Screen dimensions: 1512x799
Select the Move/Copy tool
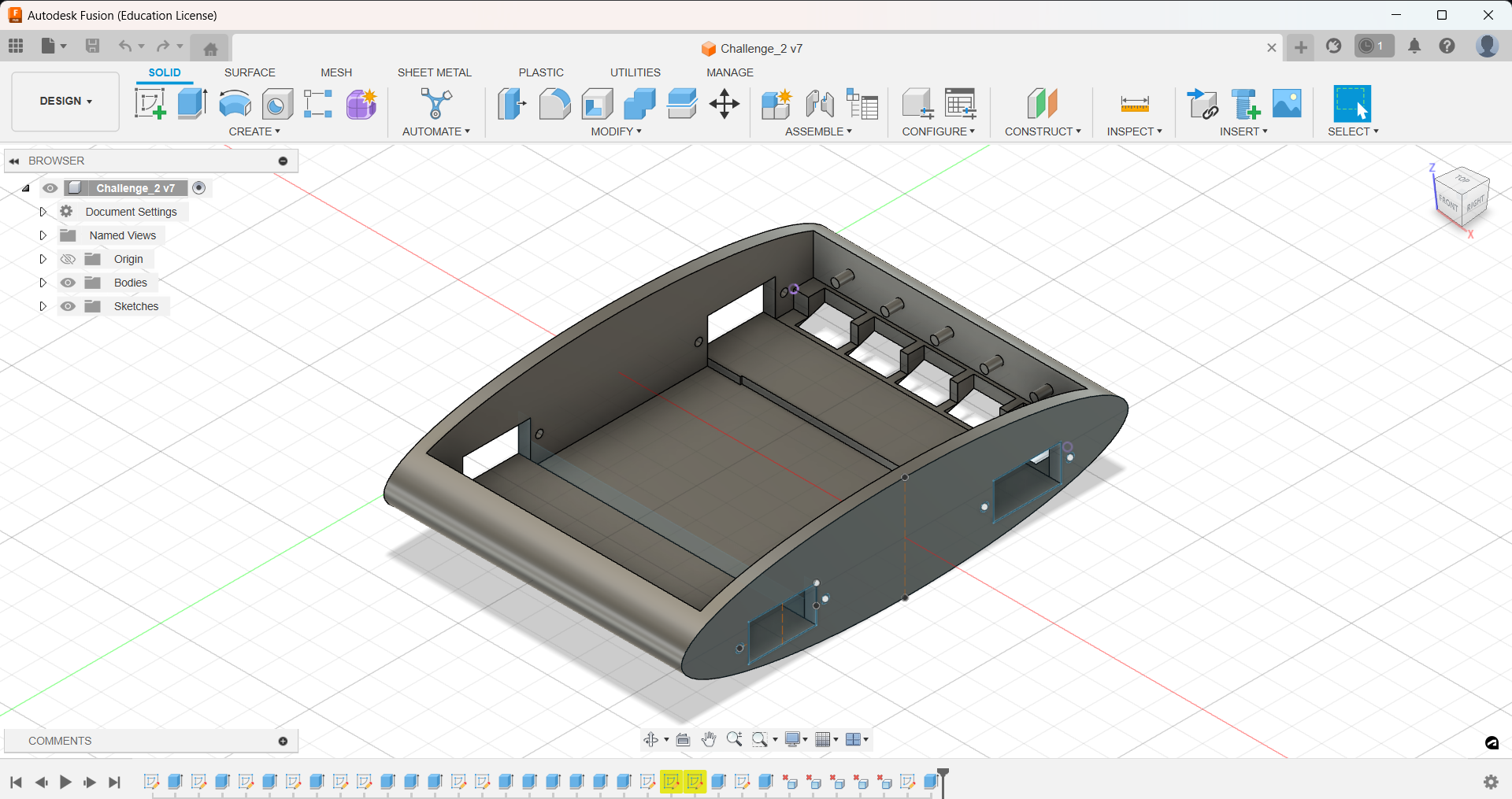724,103
